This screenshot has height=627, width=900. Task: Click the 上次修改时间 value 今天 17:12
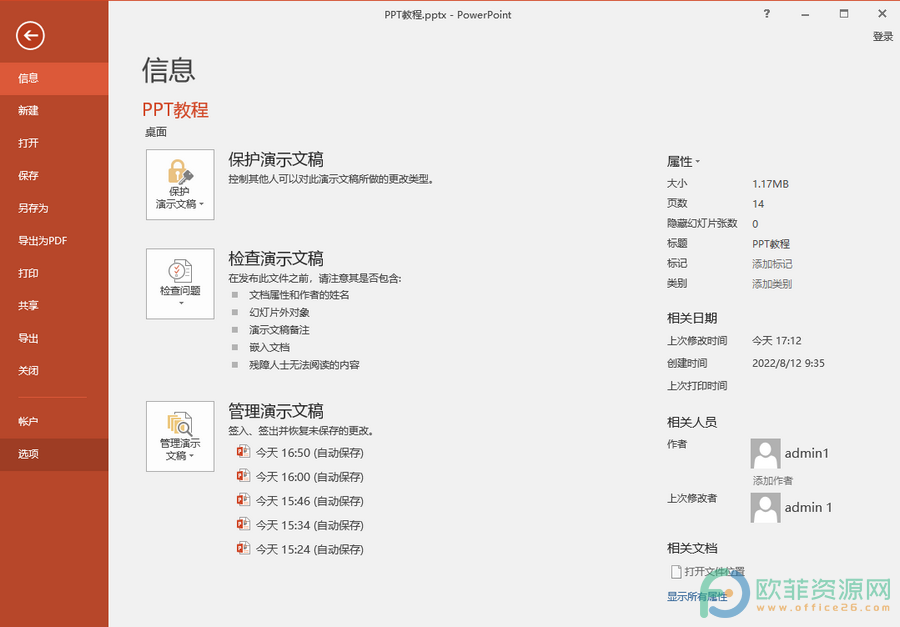777,341
